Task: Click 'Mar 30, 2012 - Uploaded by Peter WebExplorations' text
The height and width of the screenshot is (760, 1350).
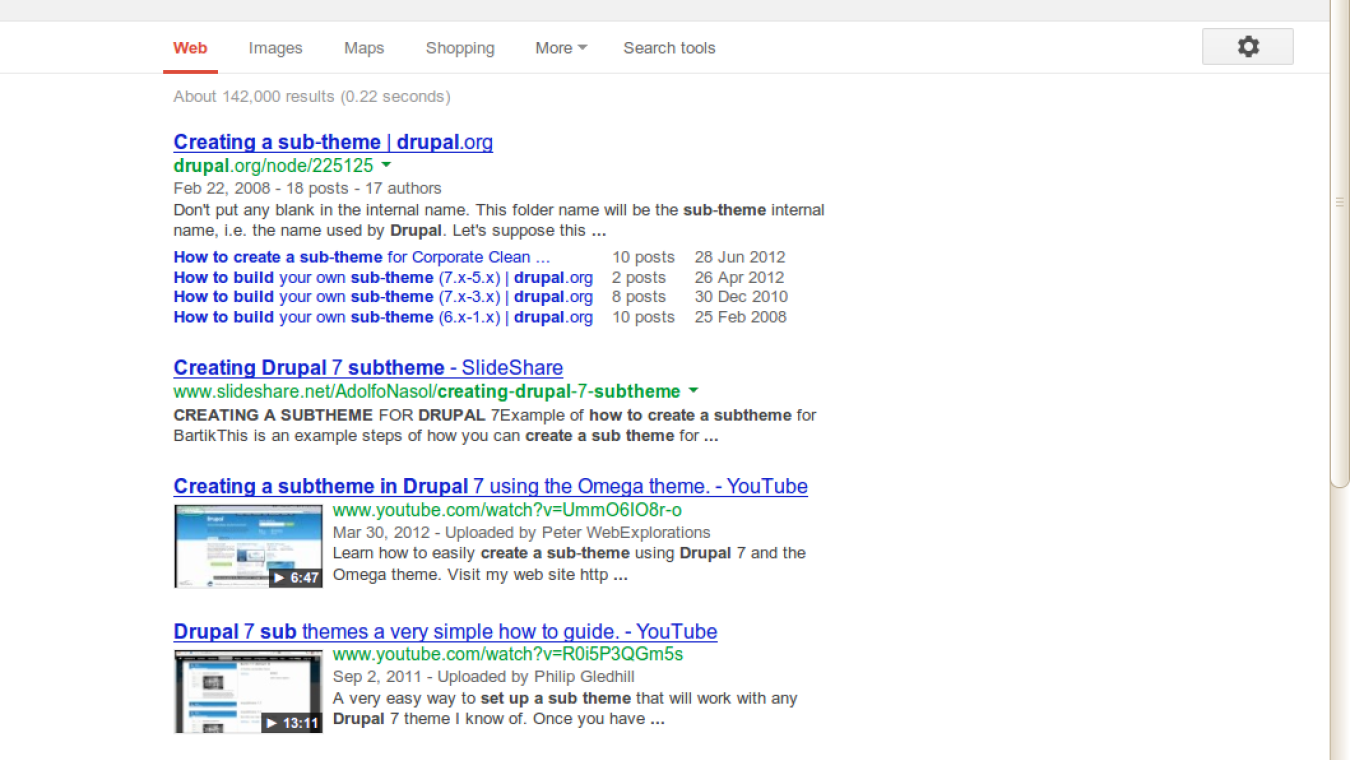Action: coord(522,533)
